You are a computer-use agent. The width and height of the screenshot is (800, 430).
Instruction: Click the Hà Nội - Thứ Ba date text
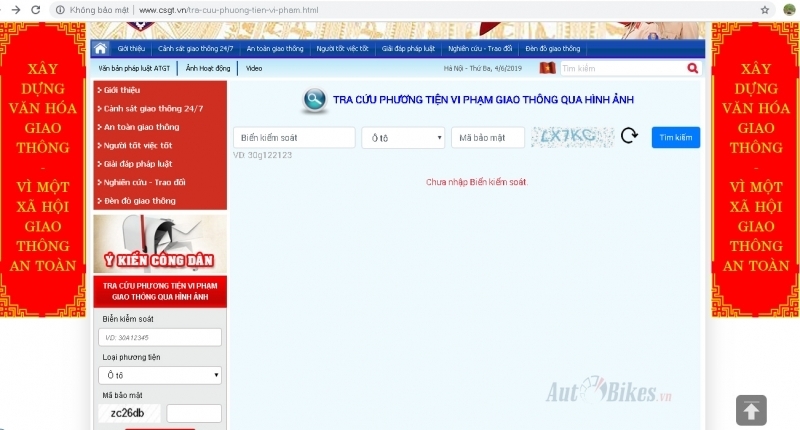coord(483,68)
